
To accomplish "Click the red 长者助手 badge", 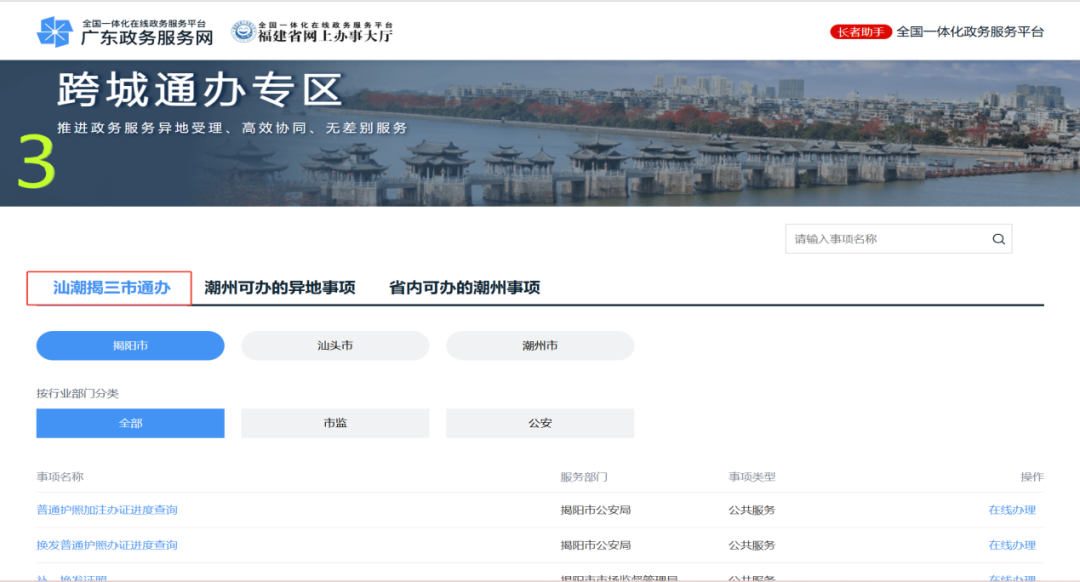I will pyautogui.click(x=860, y=32).
